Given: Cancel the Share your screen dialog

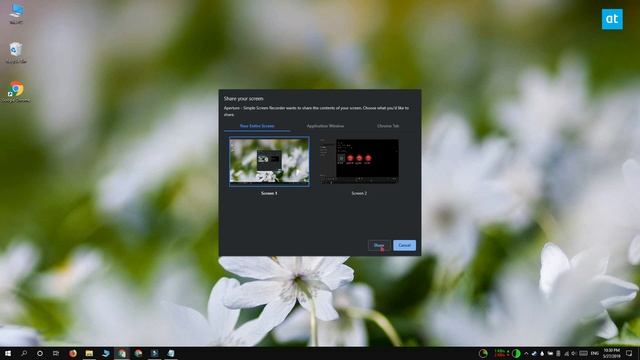Looking at the screenshot, I should 404,245.
